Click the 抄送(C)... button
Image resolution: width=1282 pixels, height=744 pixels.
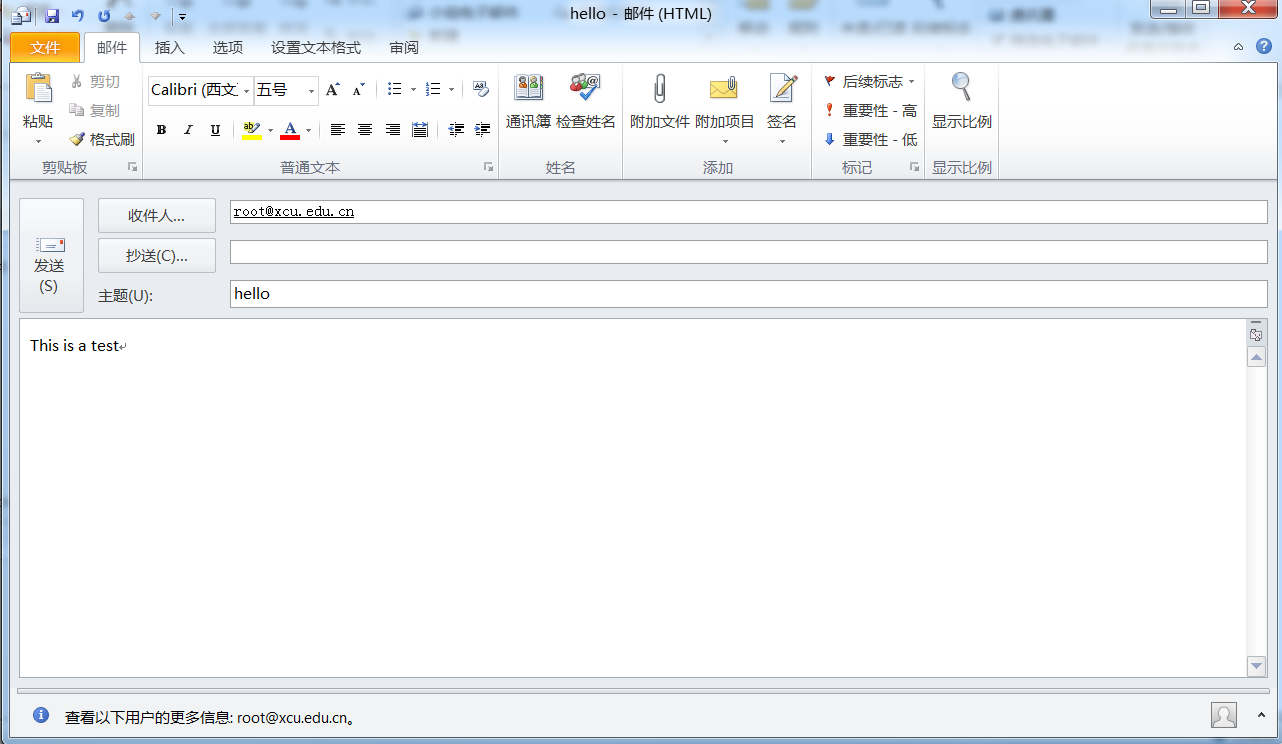(x=157, y=256)
